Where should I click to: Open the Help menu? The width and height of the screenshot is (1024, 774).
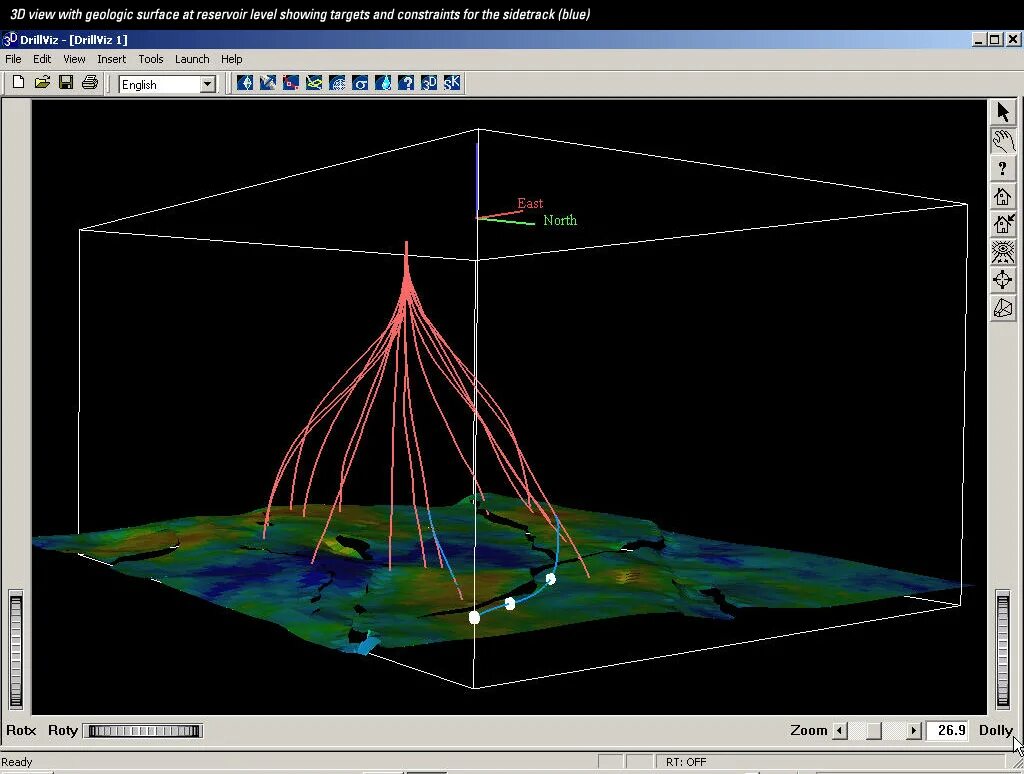tap(231, 59)
